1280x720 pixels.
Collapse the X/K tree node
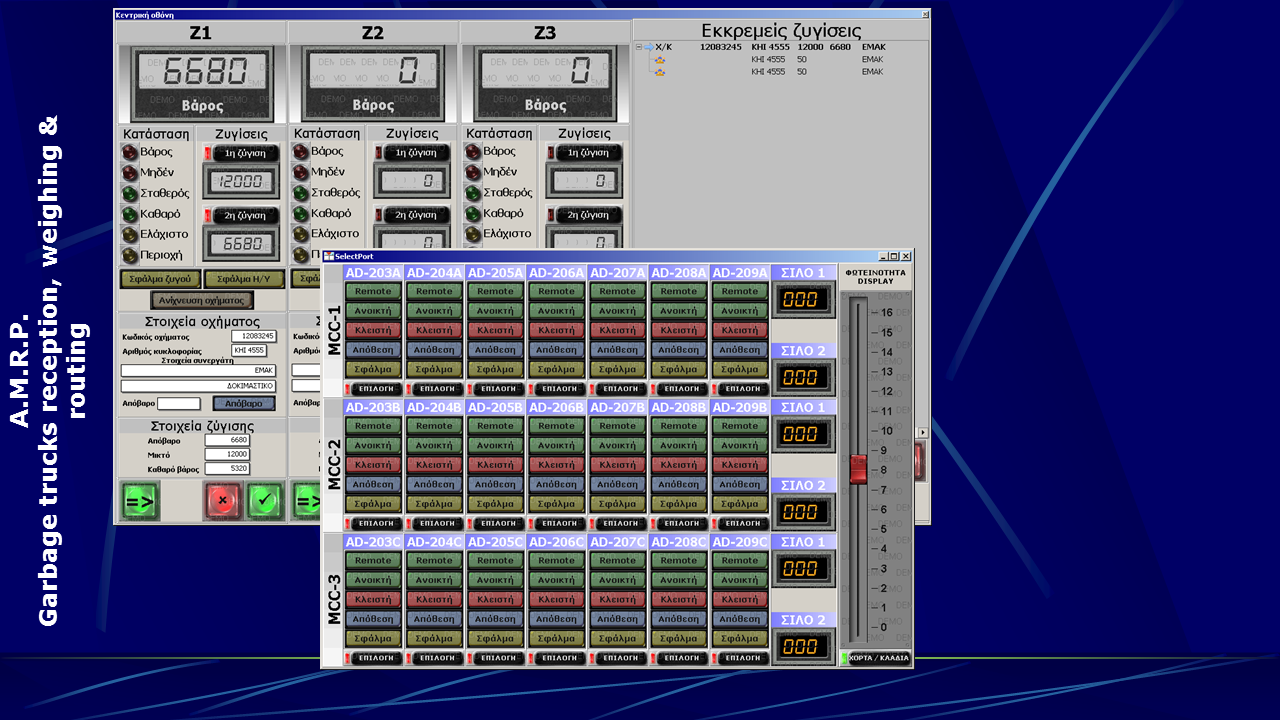638,47
